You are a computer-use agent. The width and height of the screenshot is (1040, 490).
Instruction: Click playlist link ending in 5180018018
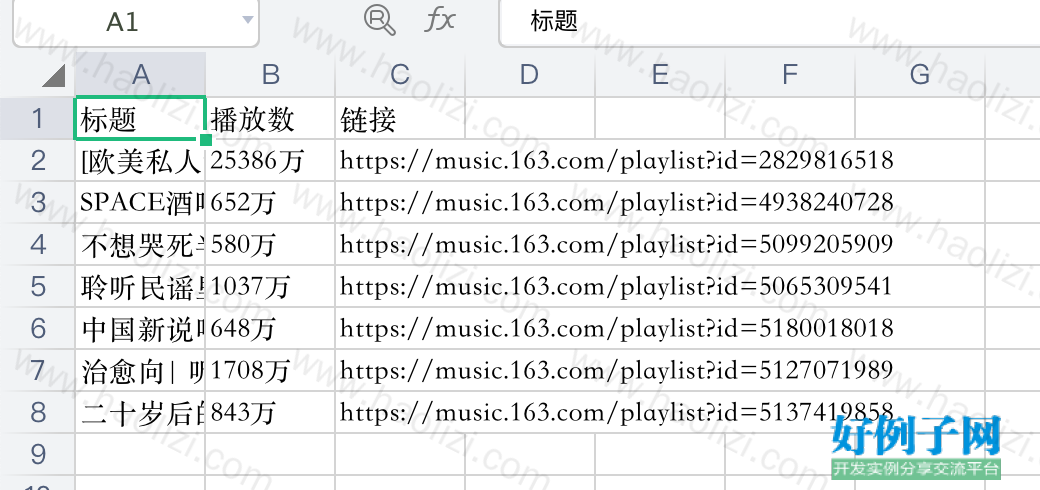pyautogui.click(x=617, y=328)
